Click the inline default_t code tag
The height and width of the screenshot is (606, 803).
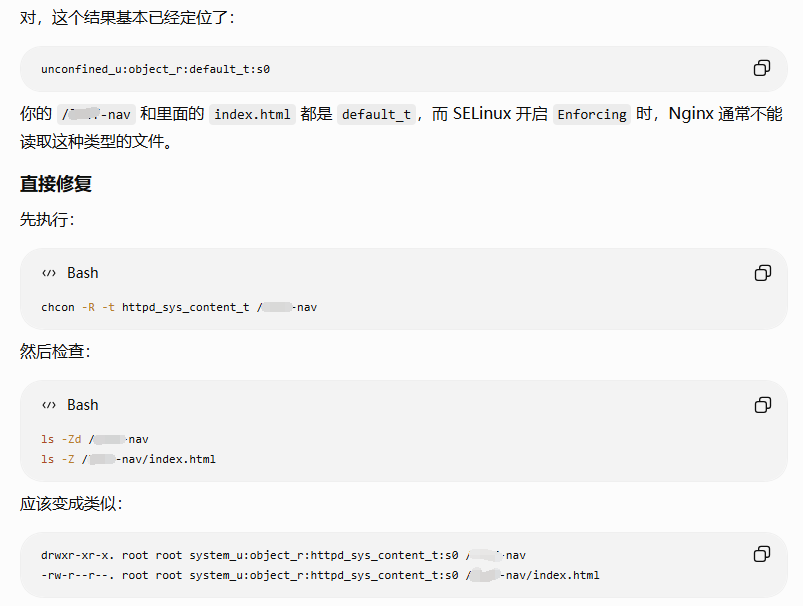coord(376,114)
